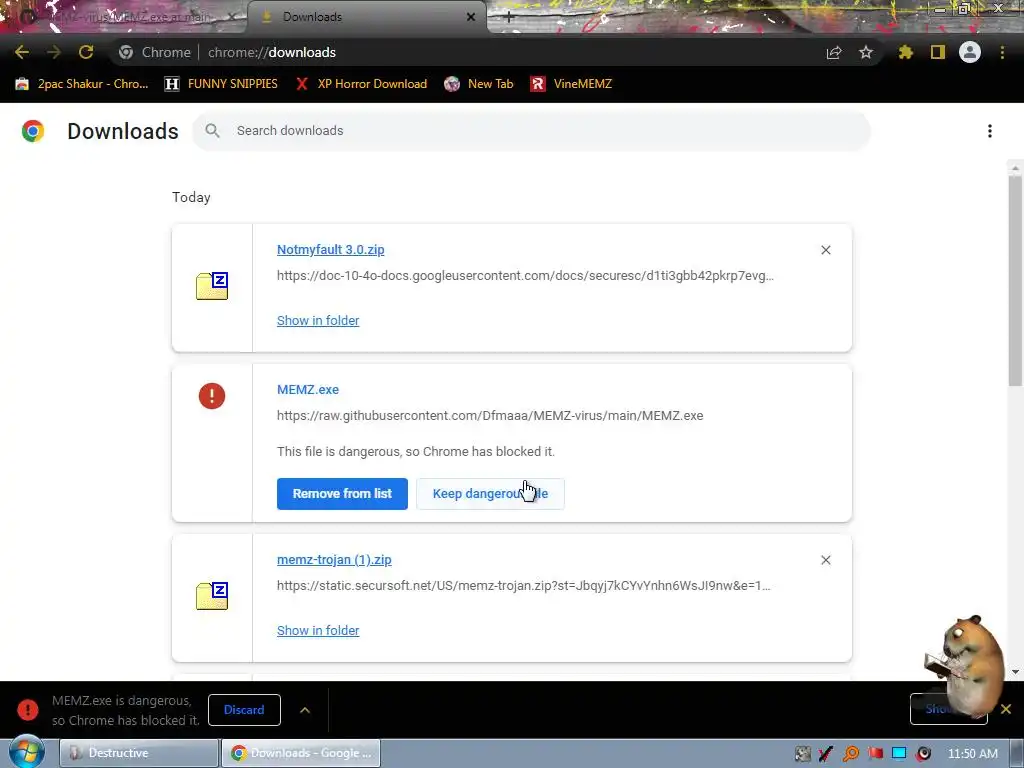1024x768 pixels.
Task: Focus the Search downloads field
Action: [531, 131]
